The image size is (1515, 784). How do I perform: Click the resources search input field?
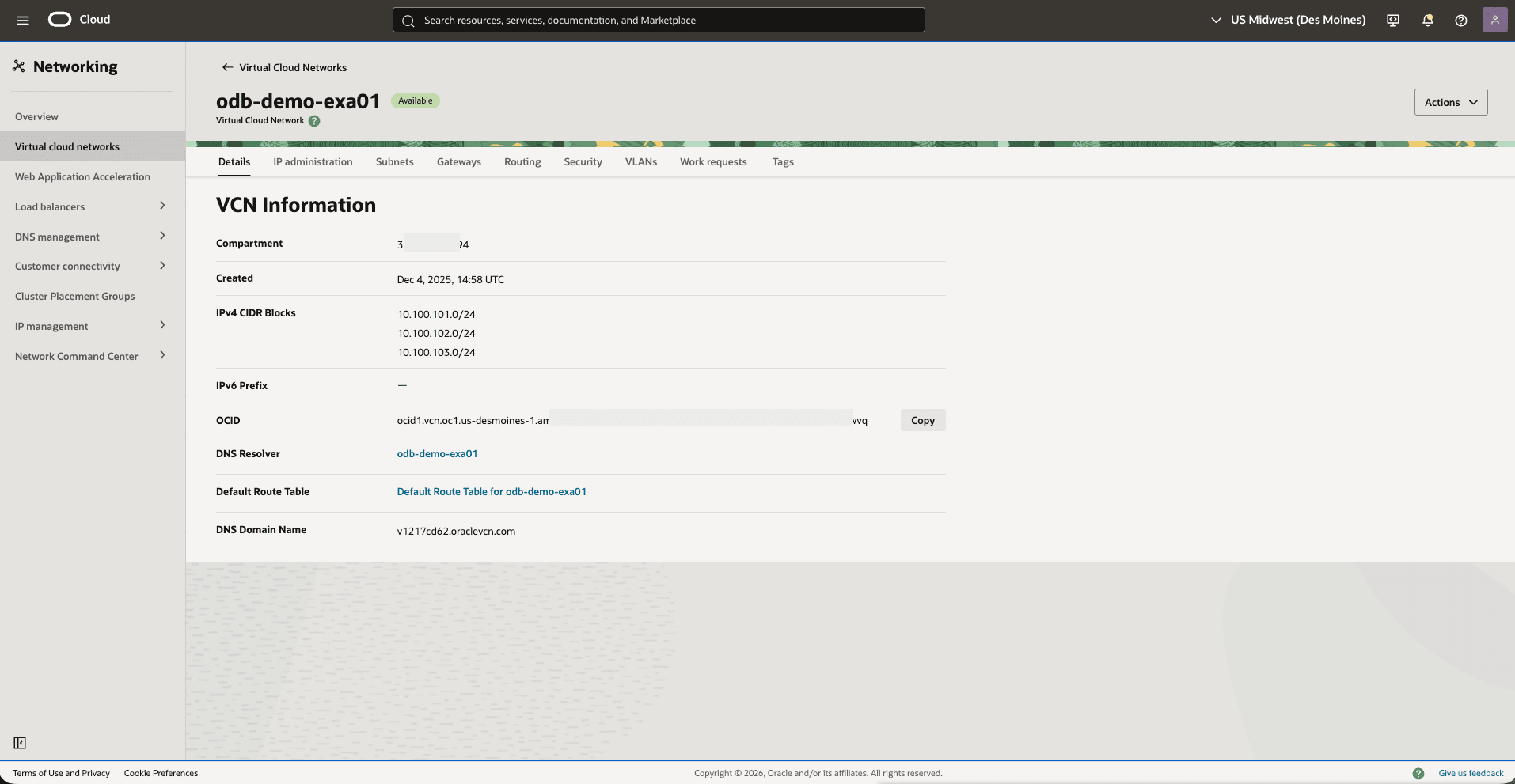(659, 20)
